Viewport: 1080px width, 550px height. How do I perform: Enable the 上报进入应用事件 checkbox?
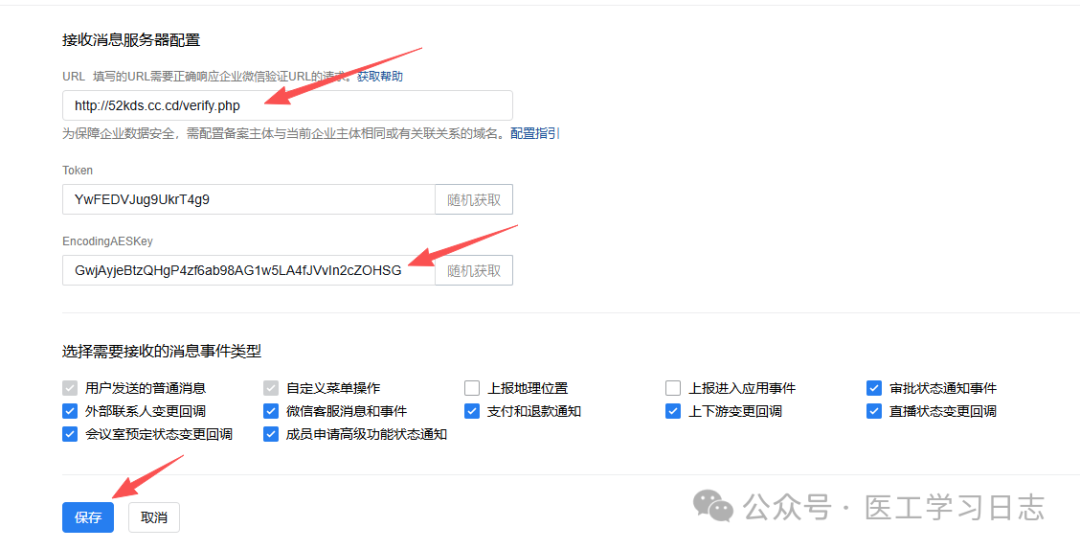pos(673,388)
